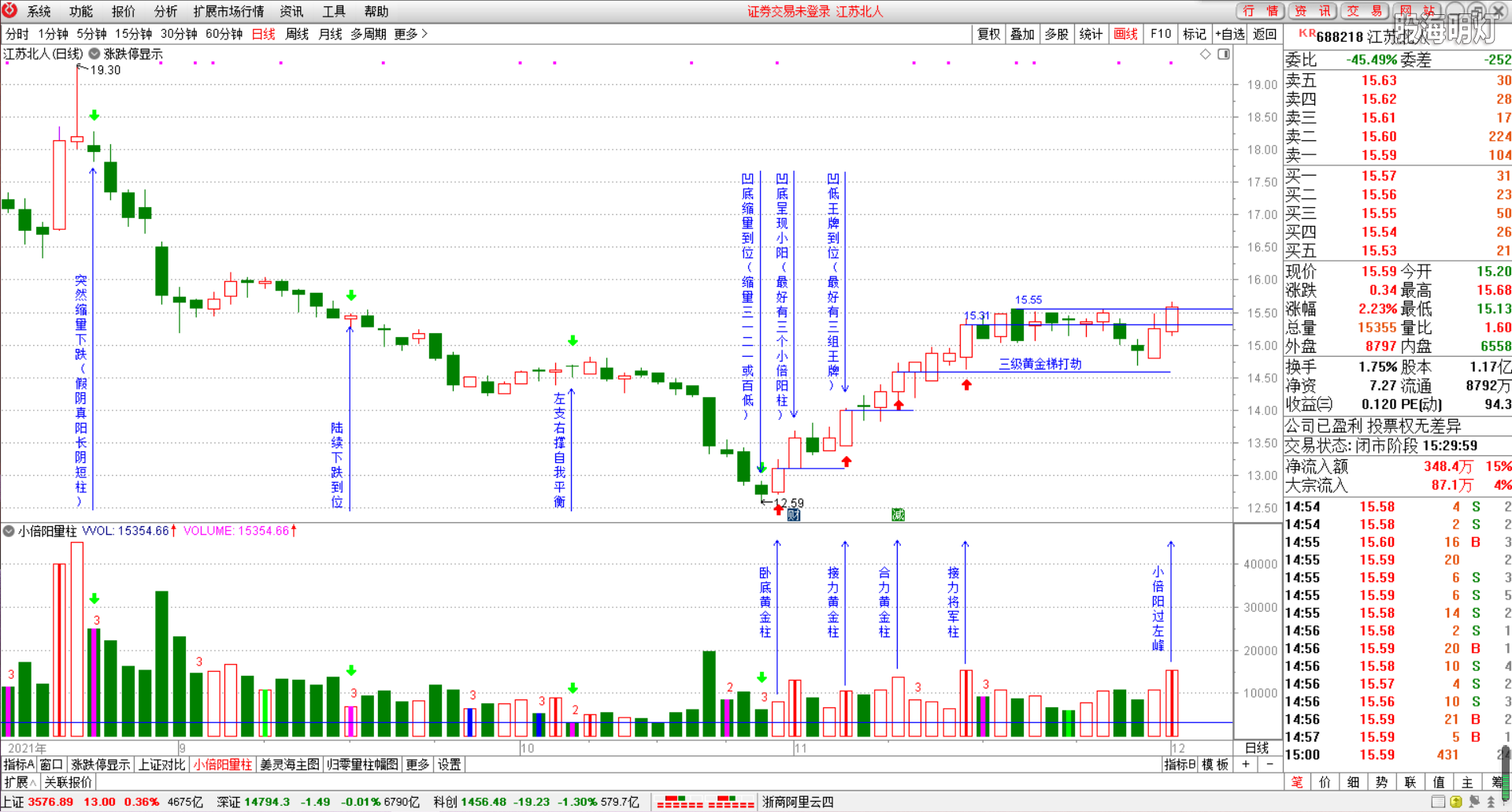Click the 统计 toolbar button
Viewport: 1512px width, 812px height.
click(x=1091, y=34)
